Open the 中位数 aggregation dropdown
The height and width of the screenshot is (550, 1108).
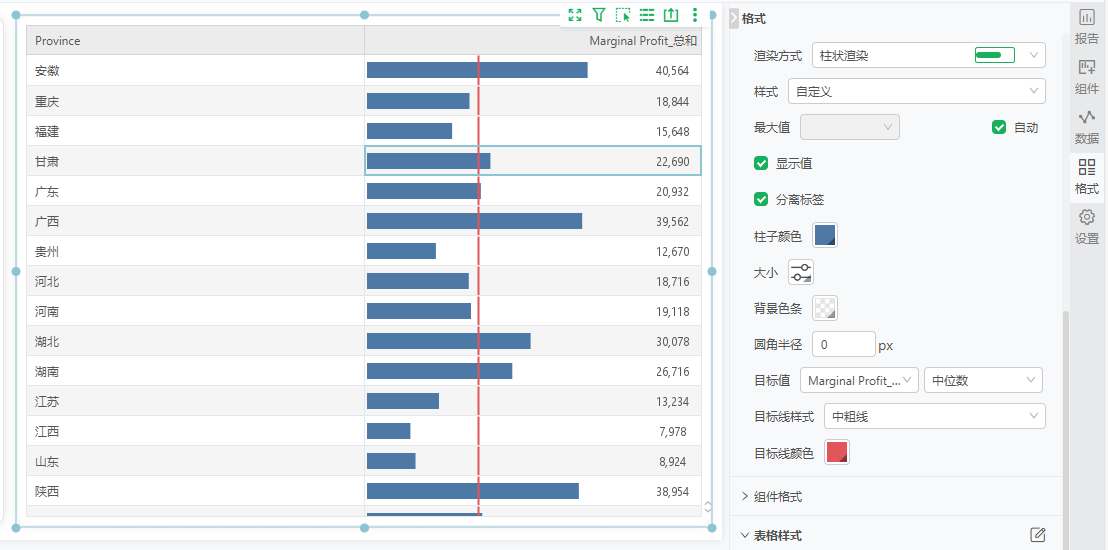[x=983, y=380]
